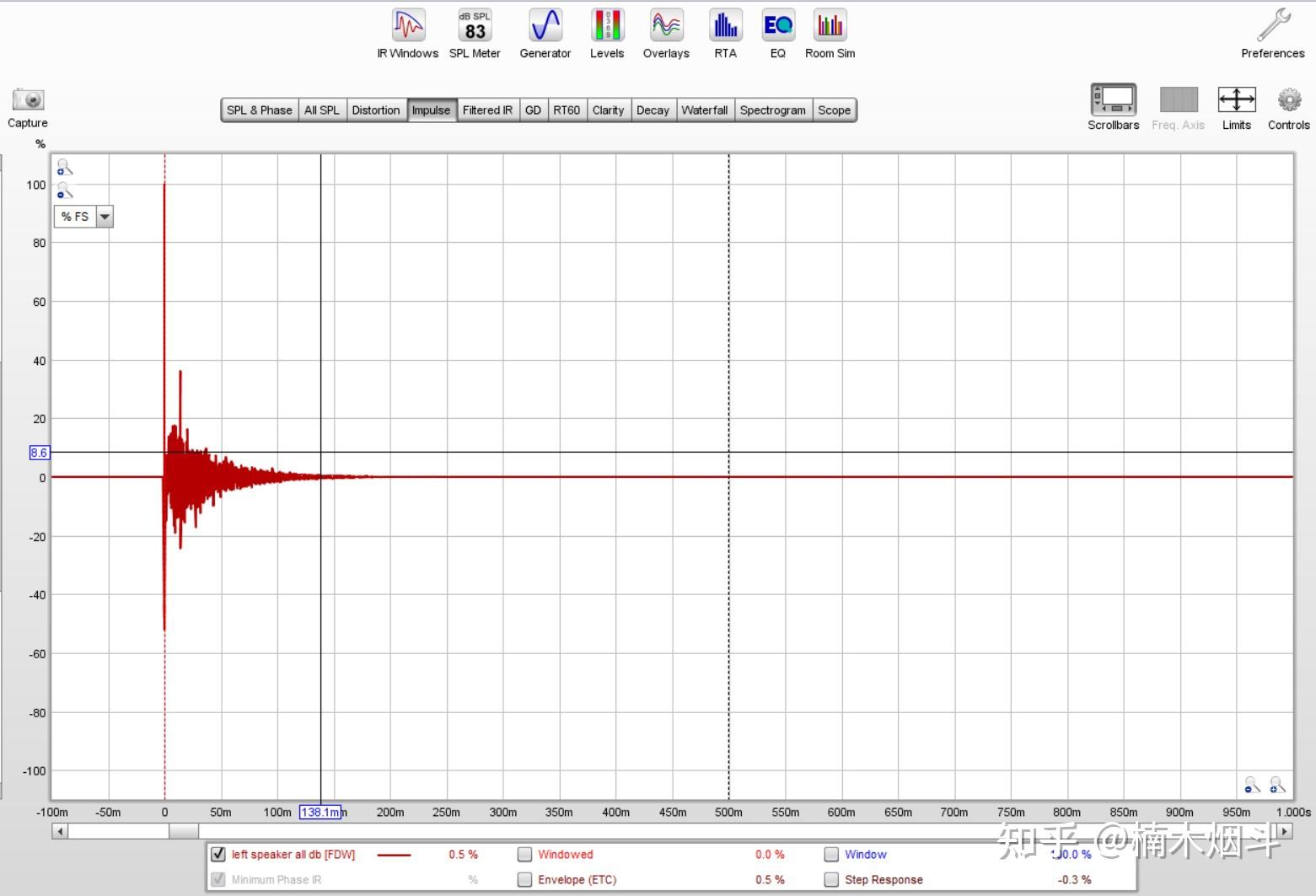Open the Spectrogram tab

(x=772, y=110)
